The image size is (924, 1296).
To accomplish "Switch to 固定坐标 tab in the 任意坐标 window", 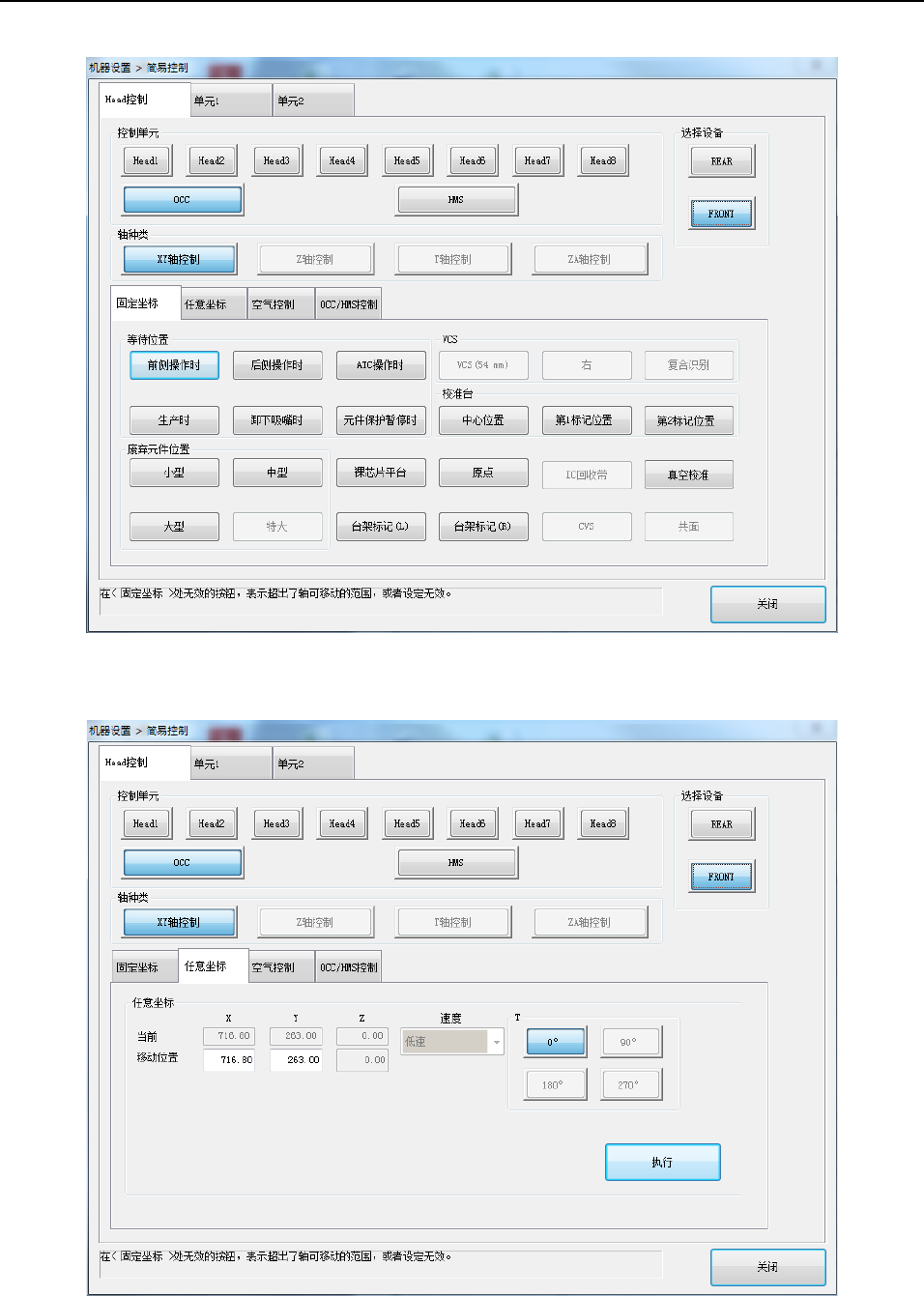I will coord(145,967).
